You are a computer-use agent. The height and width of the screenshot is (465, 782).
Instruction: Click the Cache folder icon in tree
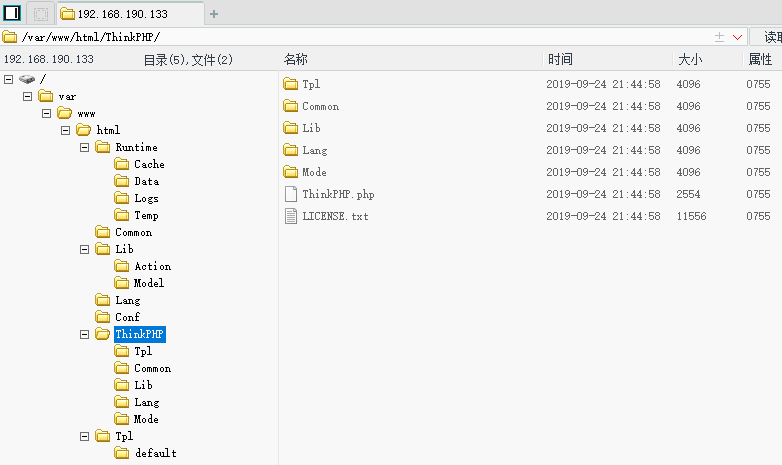(122, 164)
